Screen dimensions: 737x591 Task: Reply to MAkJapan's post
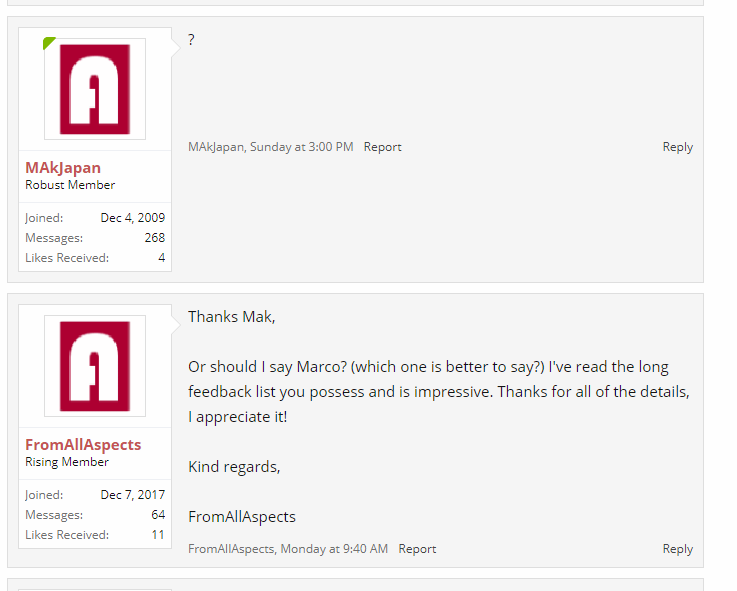pyautogui.click(x=678, y=147)
